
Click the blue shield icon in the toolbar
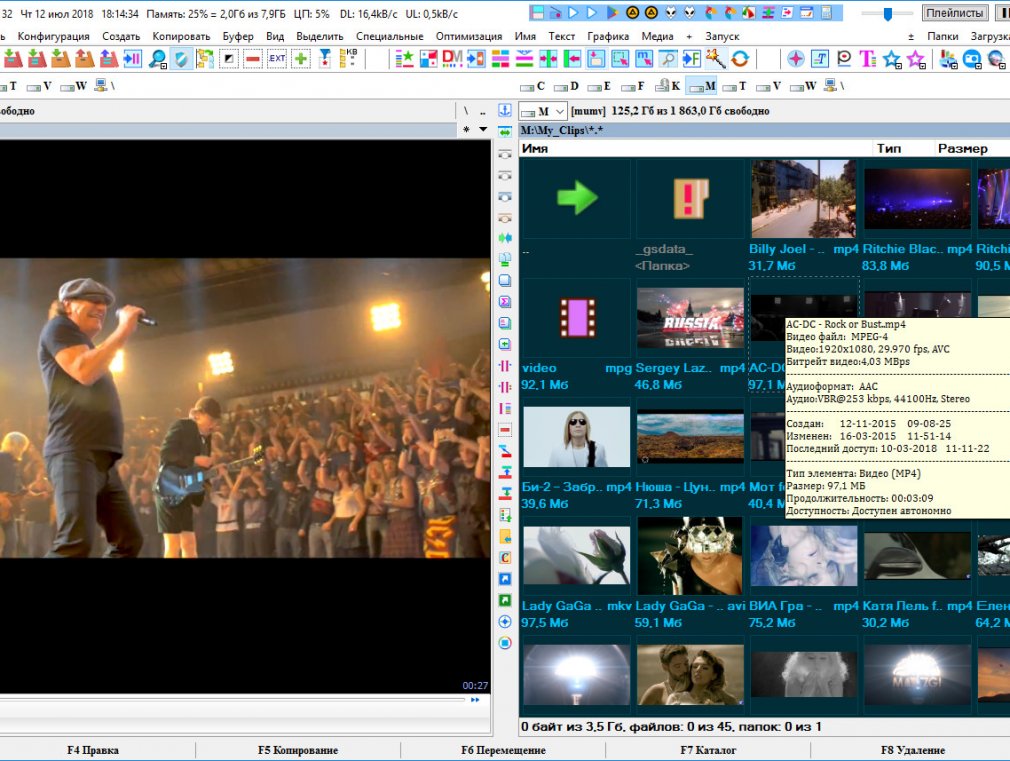181,59
